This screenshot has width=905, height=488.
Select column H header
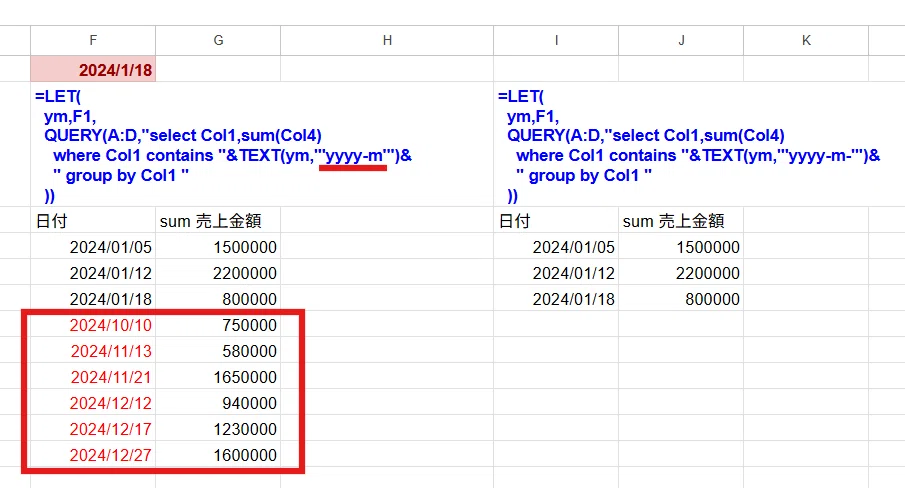387,40
